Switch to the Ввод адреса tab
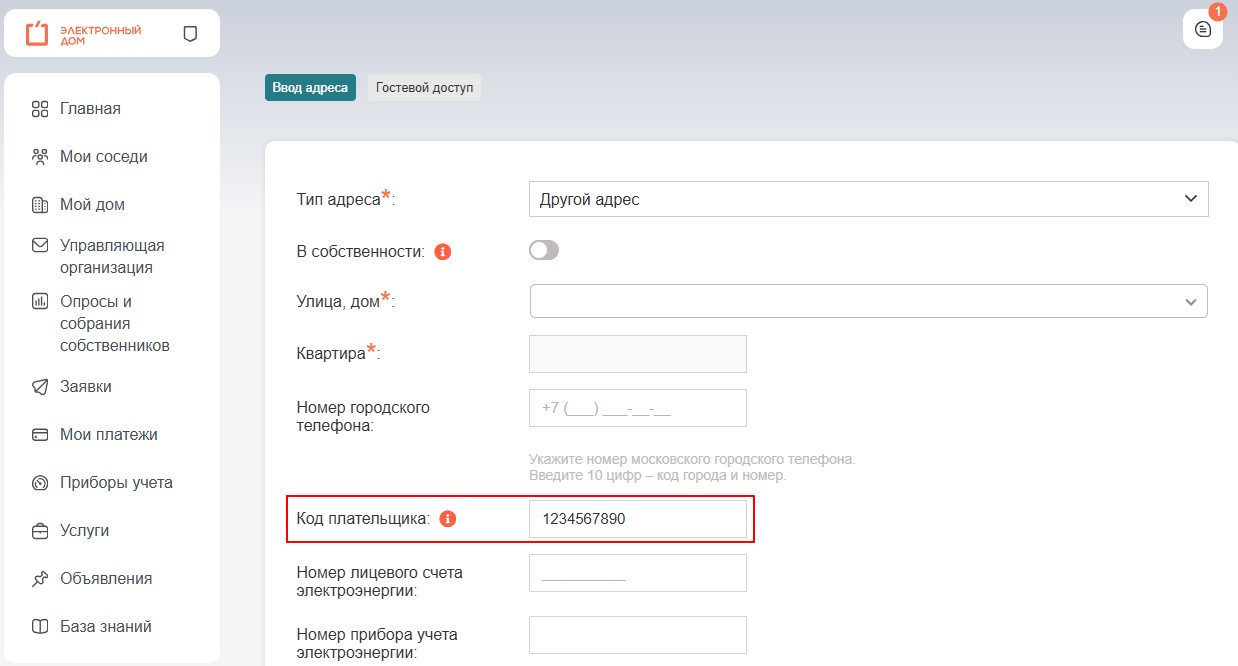Image resolution: width=1238 pixels, height=666 pixels. tap(310, 88)
